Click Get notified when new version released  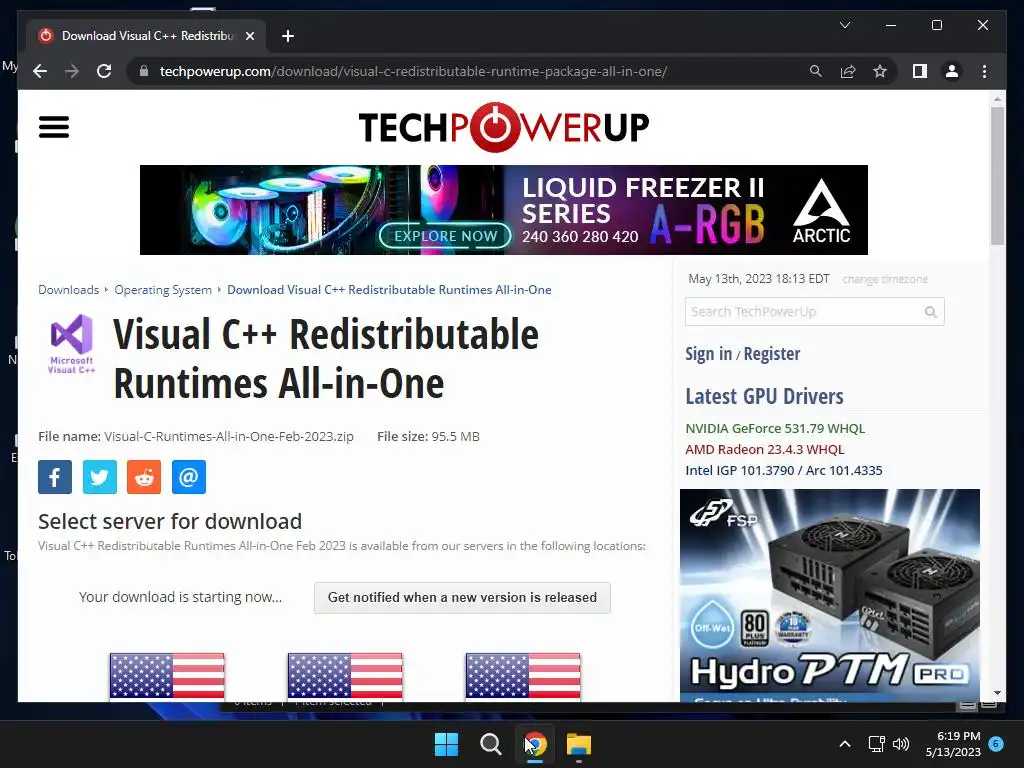tap(462, 598)
